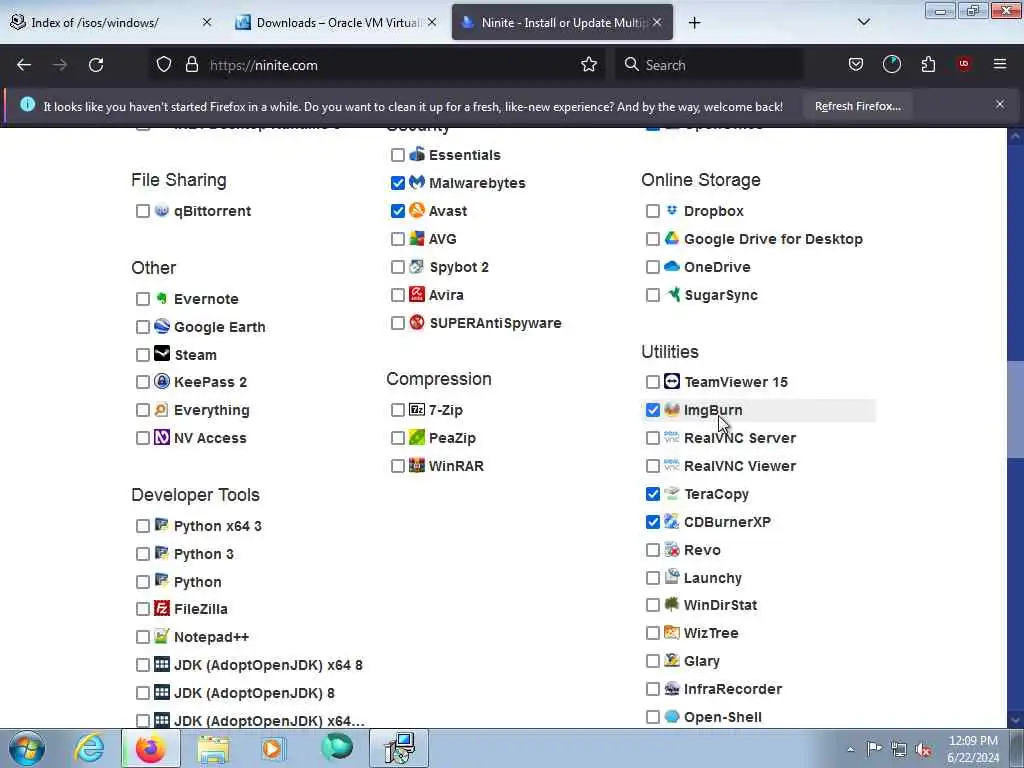Open Windows Start orb
The height and width of the screenshot is (768, 1024).
click(27, 748)
